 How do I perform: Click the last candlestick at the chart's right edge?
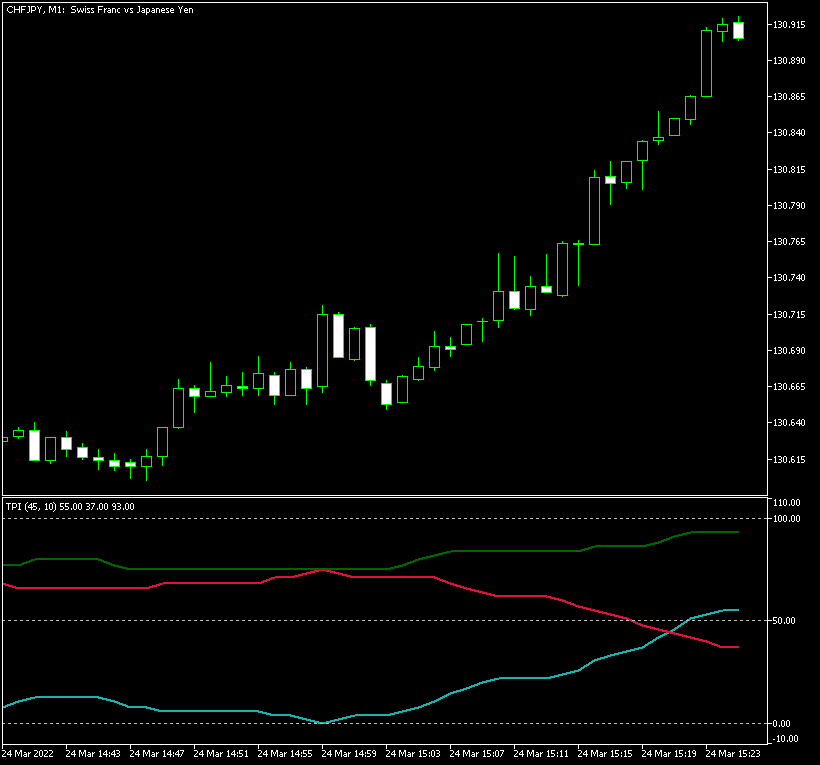coord(738,30)
